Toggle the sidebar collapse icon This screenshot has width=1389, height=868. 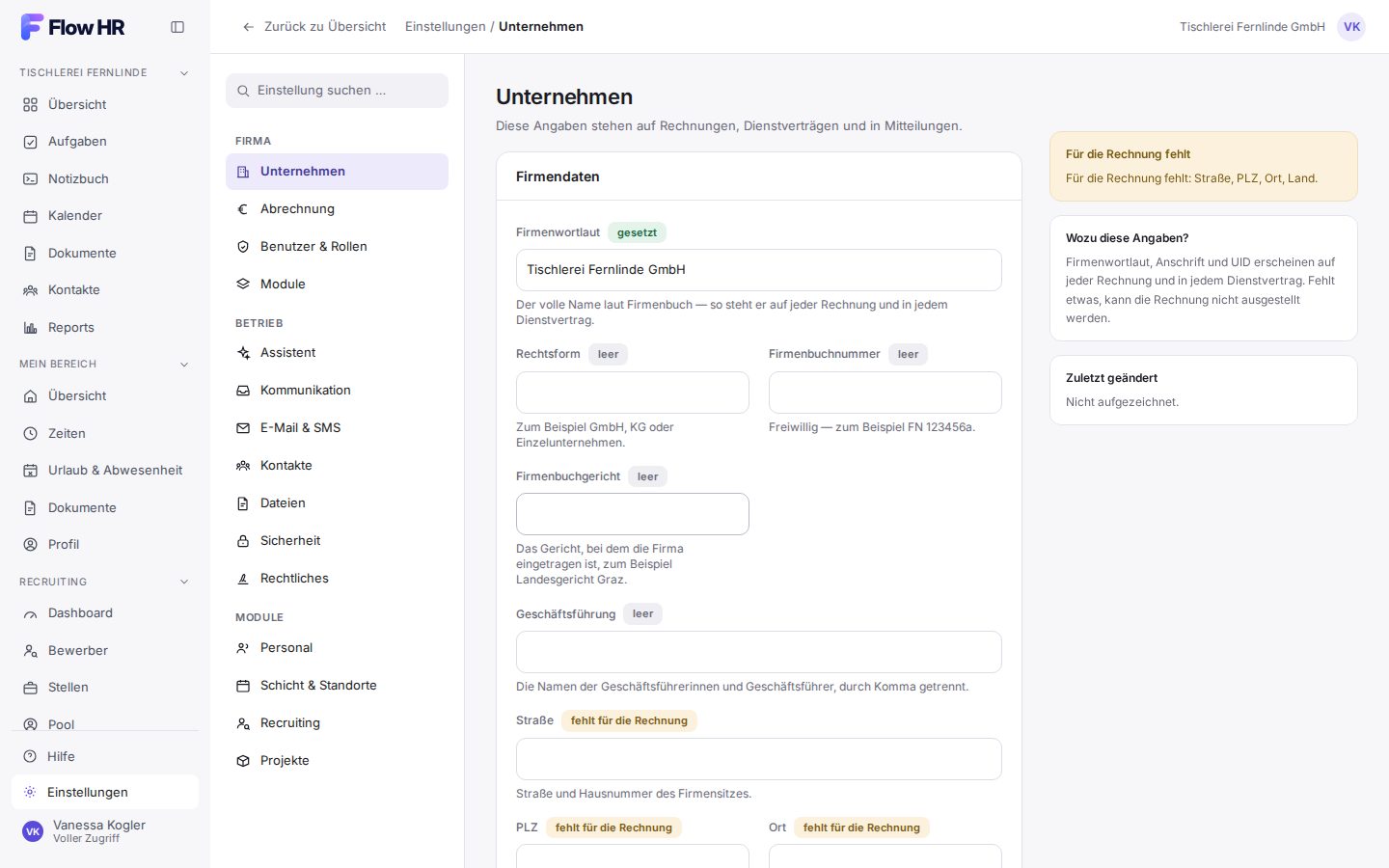click(177, 27)
